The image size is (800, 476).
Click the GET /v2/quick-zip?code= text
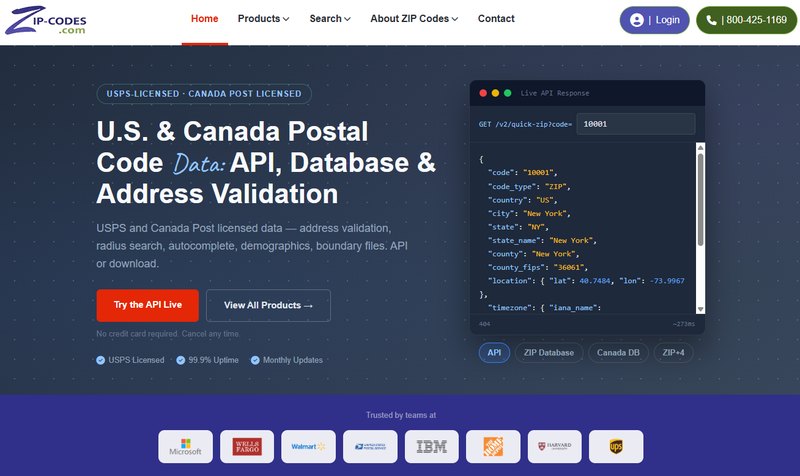point(525,124)
